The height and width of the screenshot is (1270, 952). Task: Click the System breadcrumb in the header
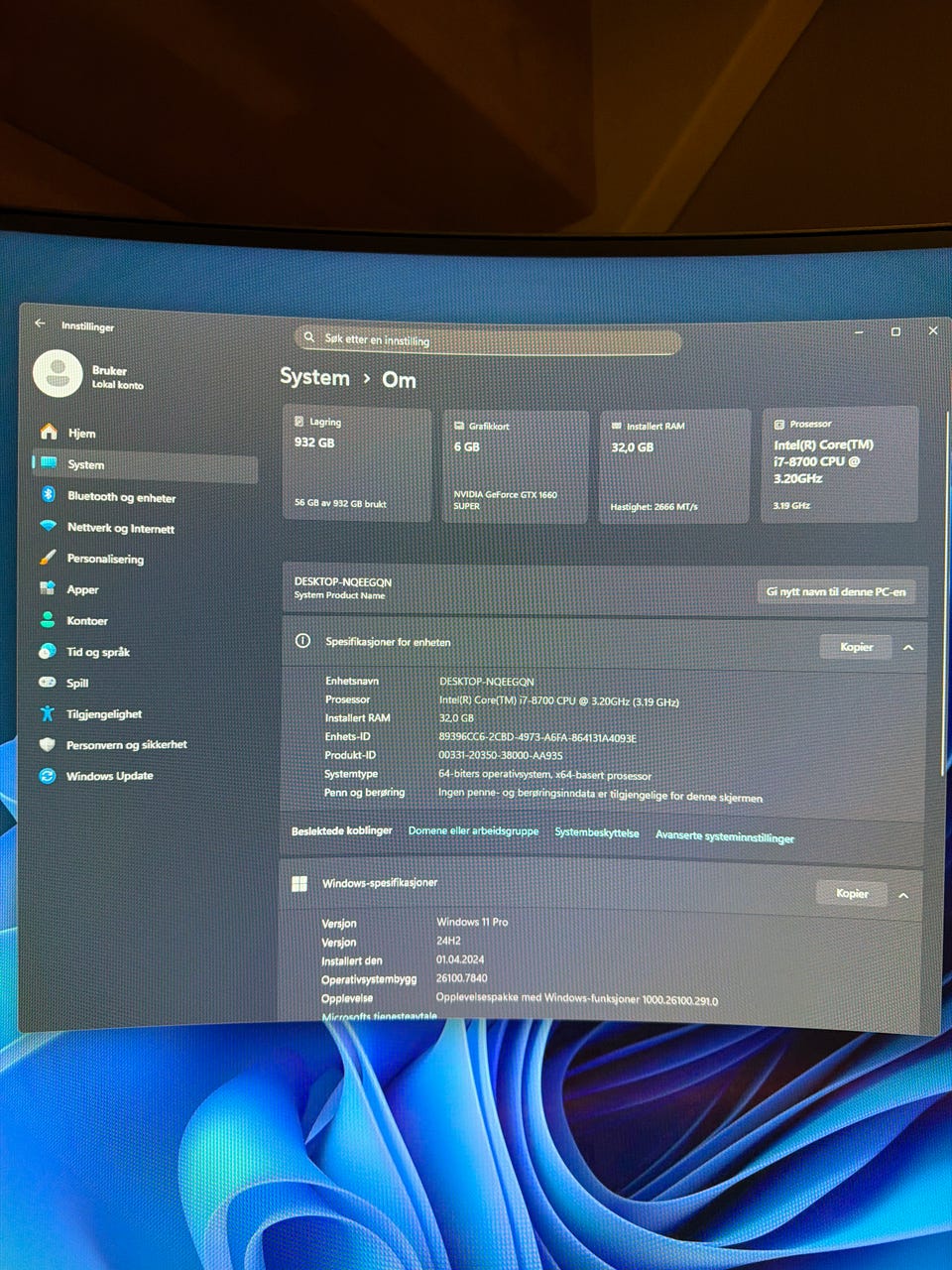tap(314, 377)
